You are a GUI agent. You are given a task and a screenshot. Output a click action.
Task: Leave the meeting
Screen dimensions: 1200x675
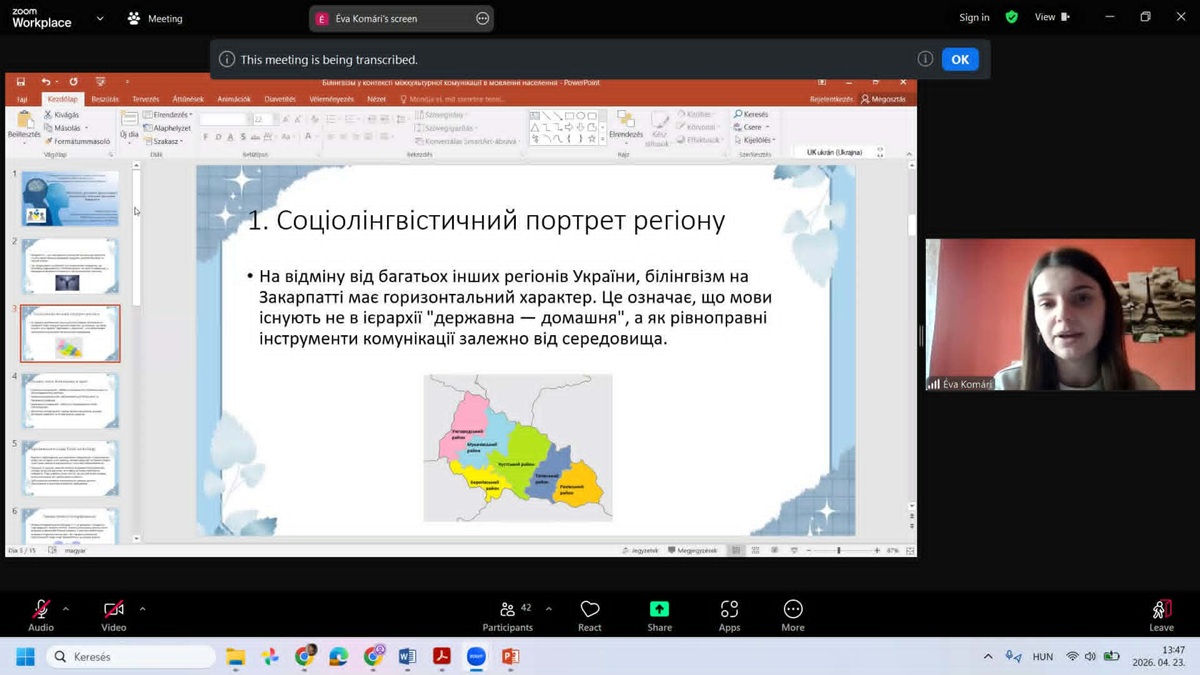(1161, 614)
